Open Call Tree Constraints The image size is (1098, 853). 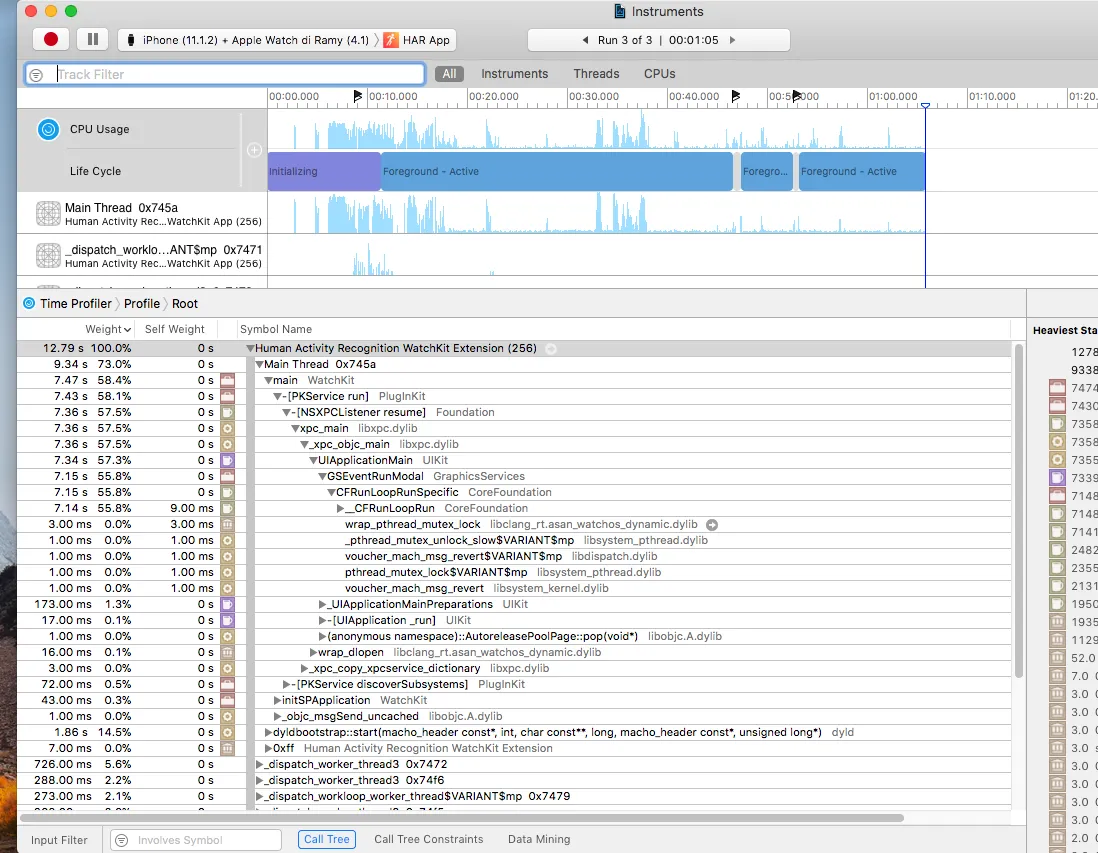click(429, 839)
